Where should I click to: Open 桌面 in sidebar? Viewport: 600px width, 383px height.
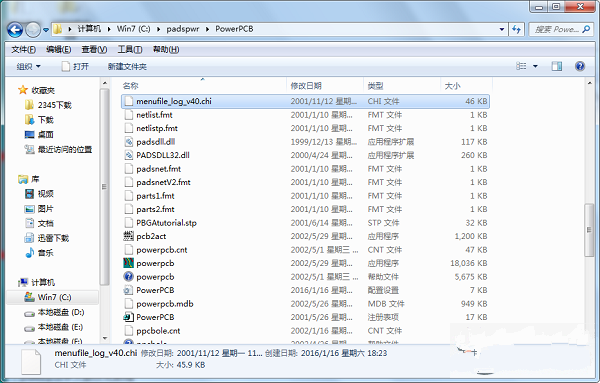(x=39, y=135)
